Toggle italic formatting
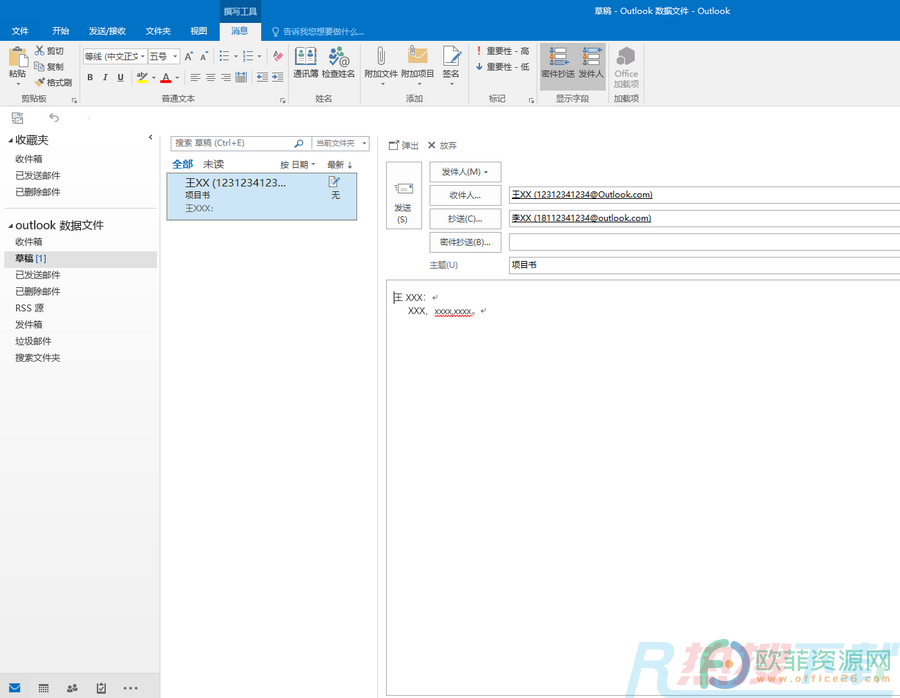The image size is (900, 698). [x=105, y=77]
